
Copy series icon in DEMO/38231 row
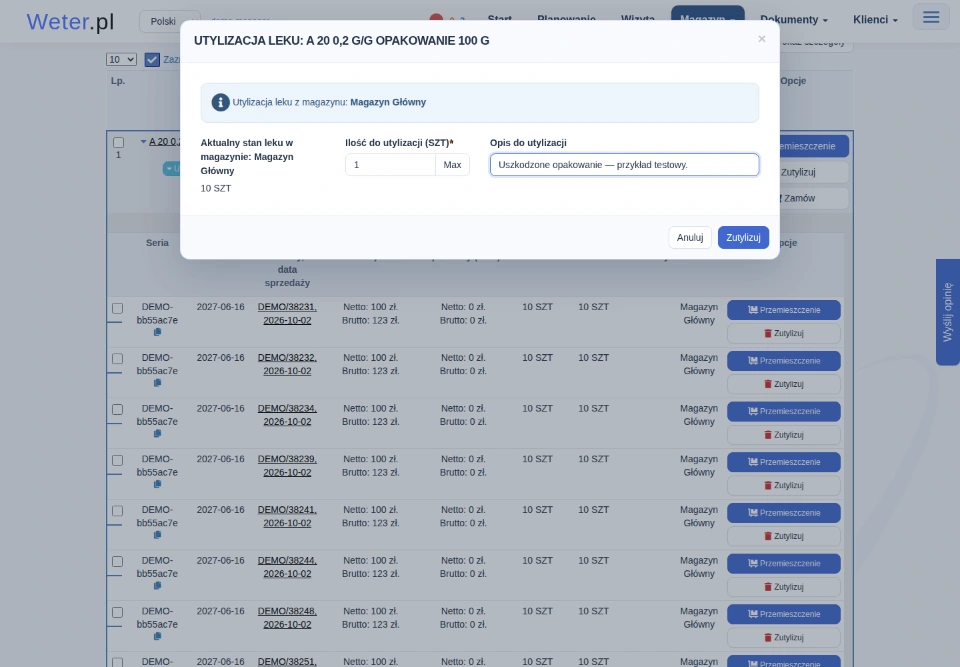pos(157,332)
